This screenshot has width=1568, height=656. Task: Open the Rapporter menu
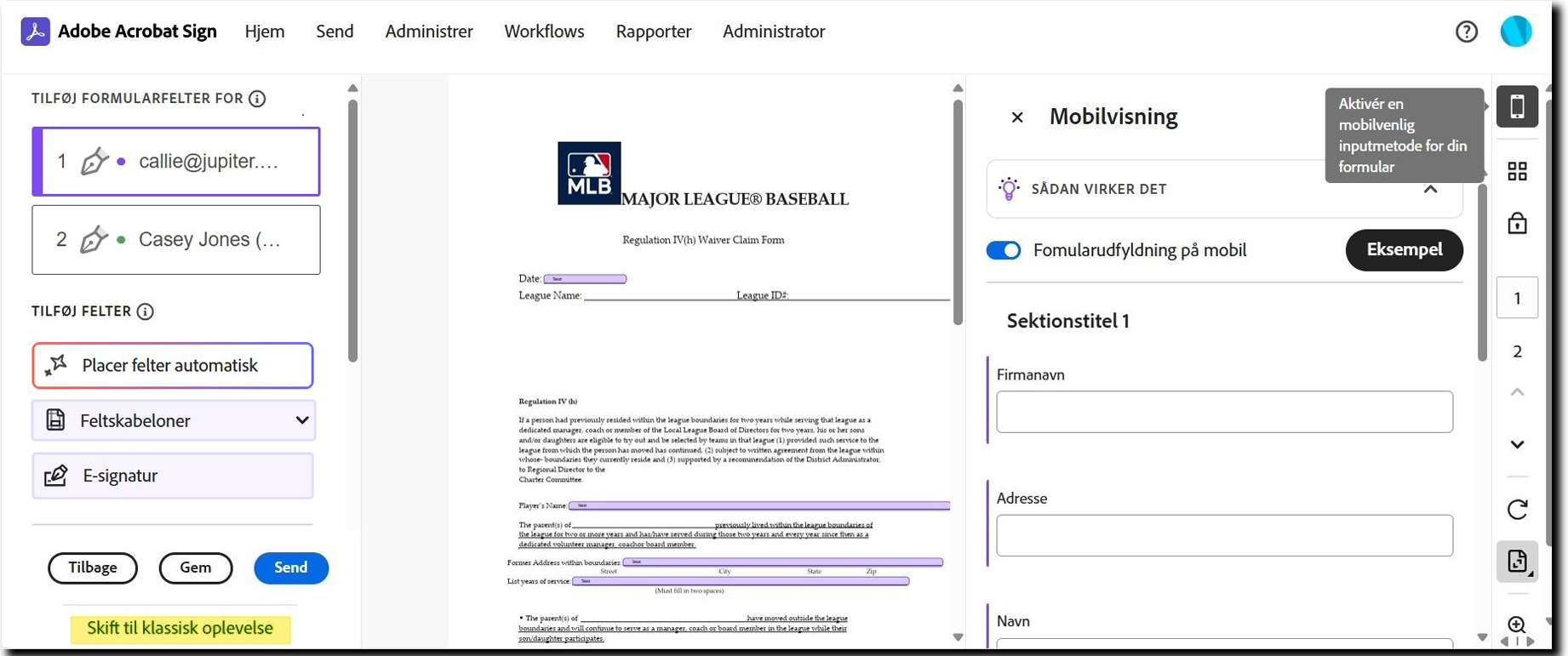(x=653, y=31)
